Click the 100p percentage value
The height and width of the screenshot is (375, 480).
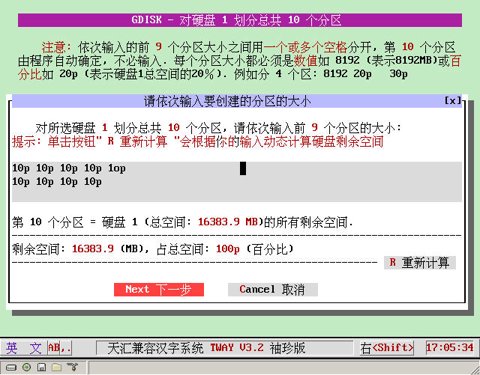pyautogui.click(x=228, y=249)
